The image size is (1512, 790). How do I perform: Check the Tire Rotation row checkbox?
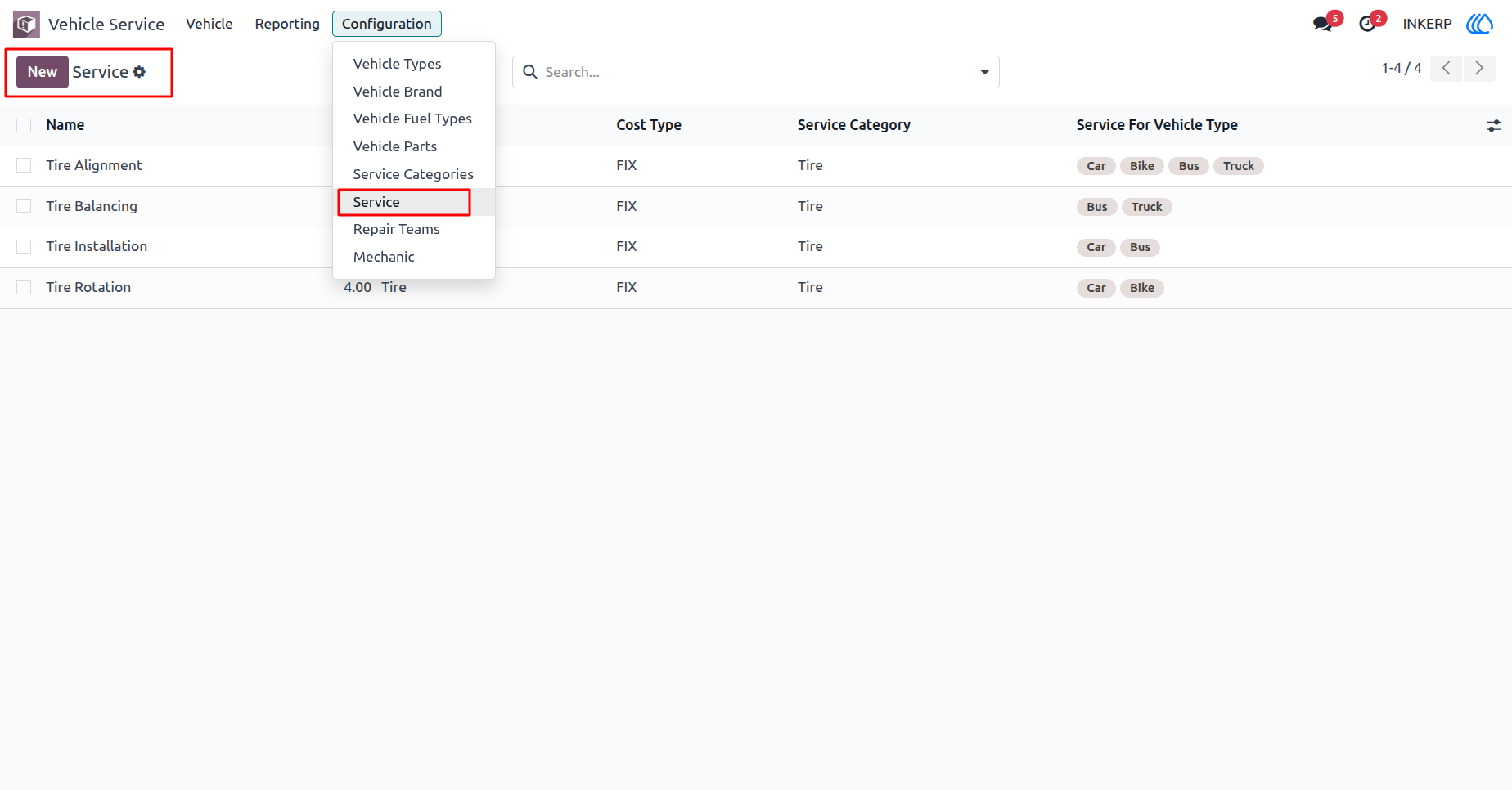tap(24, 287)
